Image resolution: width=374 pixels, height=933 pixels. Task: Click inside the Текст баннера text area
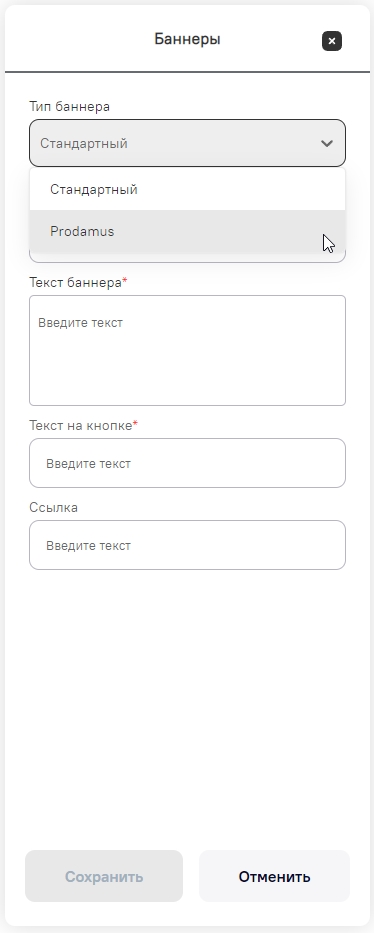tap(187, 350)
